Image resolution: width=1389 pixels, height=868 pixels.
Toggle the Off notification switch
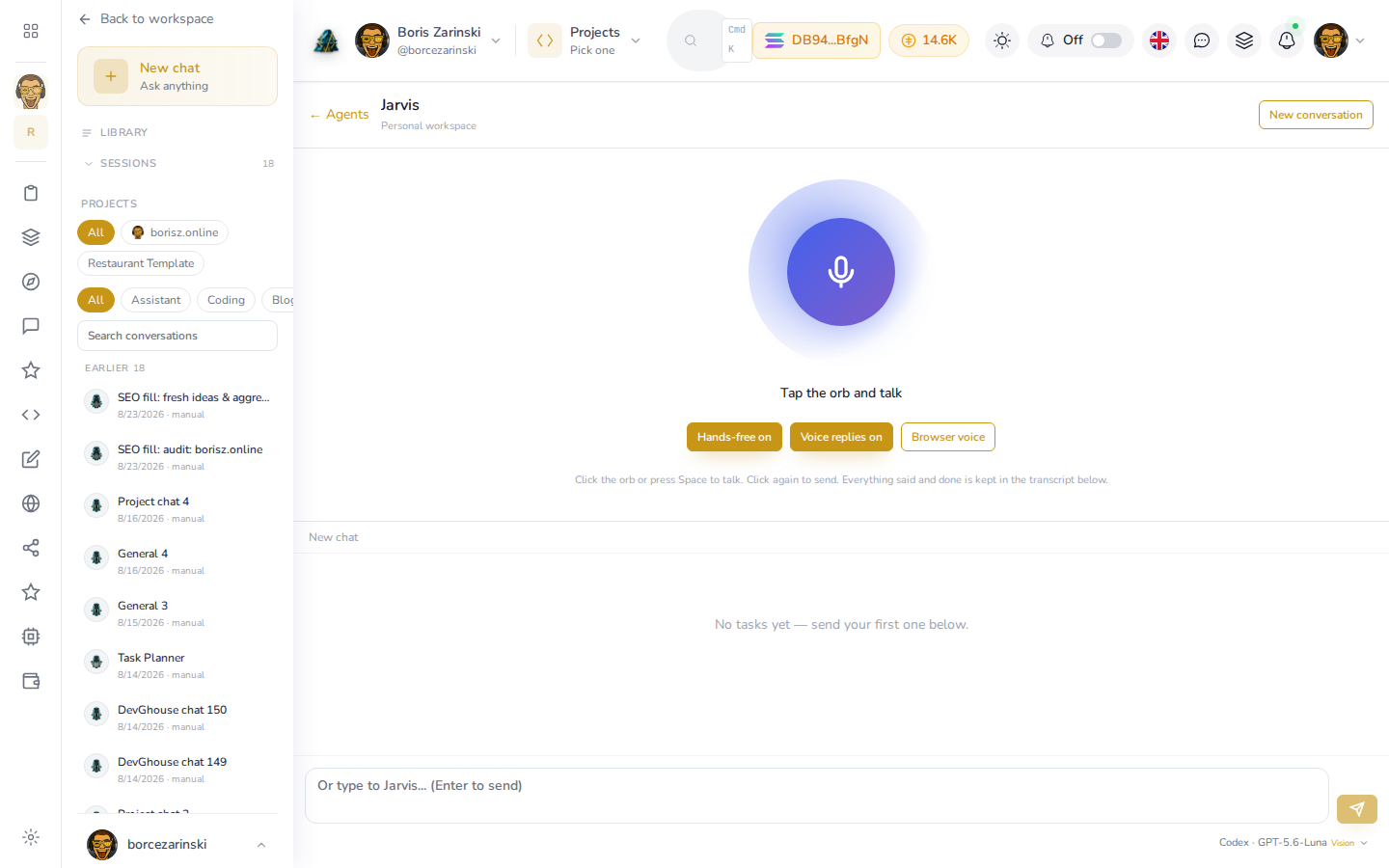1106,41
